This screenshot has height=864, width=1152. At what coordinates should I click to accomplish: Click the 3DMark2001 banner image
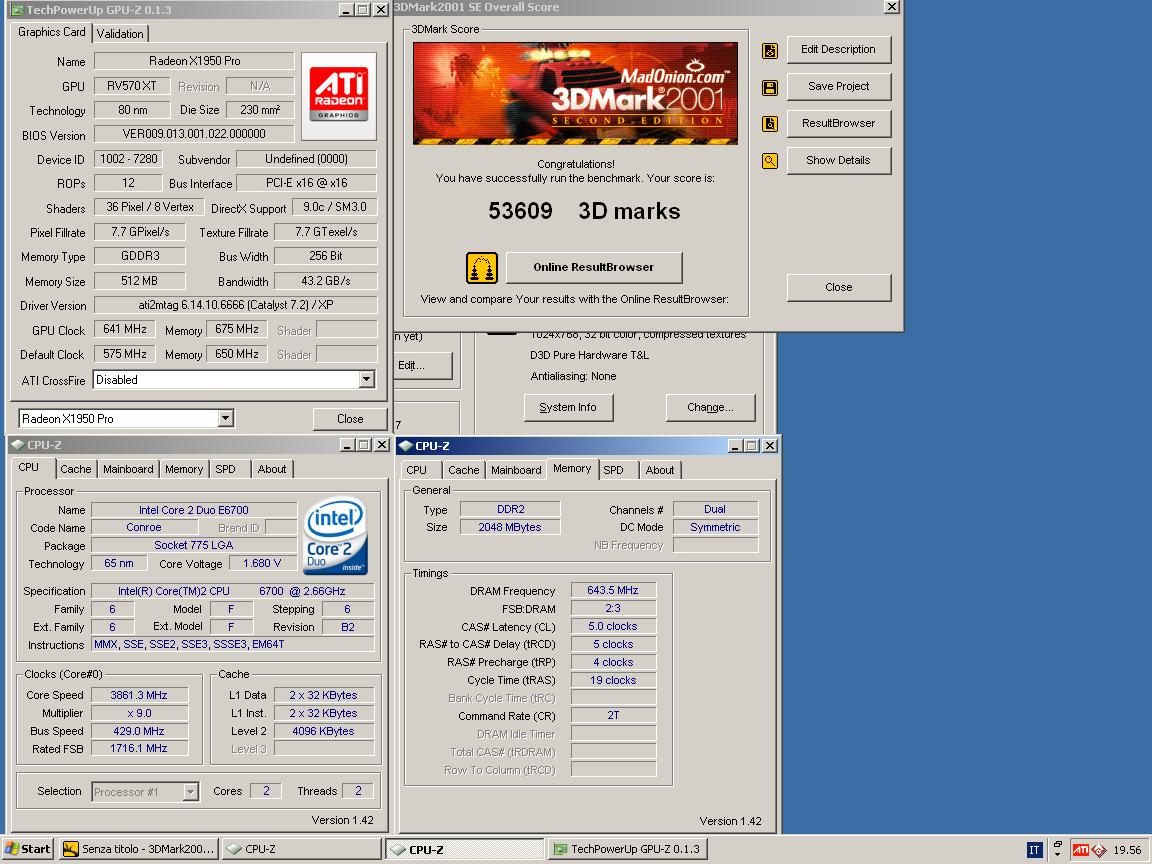pos(575,93)
